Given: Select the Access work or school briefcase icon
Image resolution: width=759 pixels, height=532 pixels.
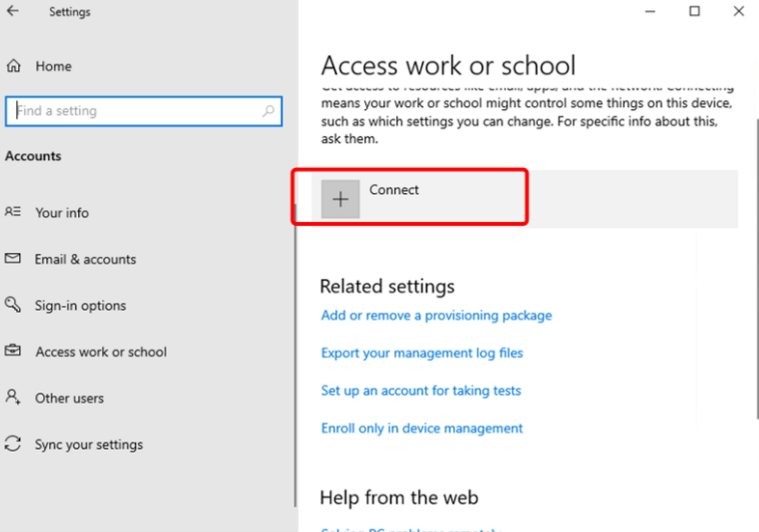Looking at the screenshot, I should (x=13, y=351).
